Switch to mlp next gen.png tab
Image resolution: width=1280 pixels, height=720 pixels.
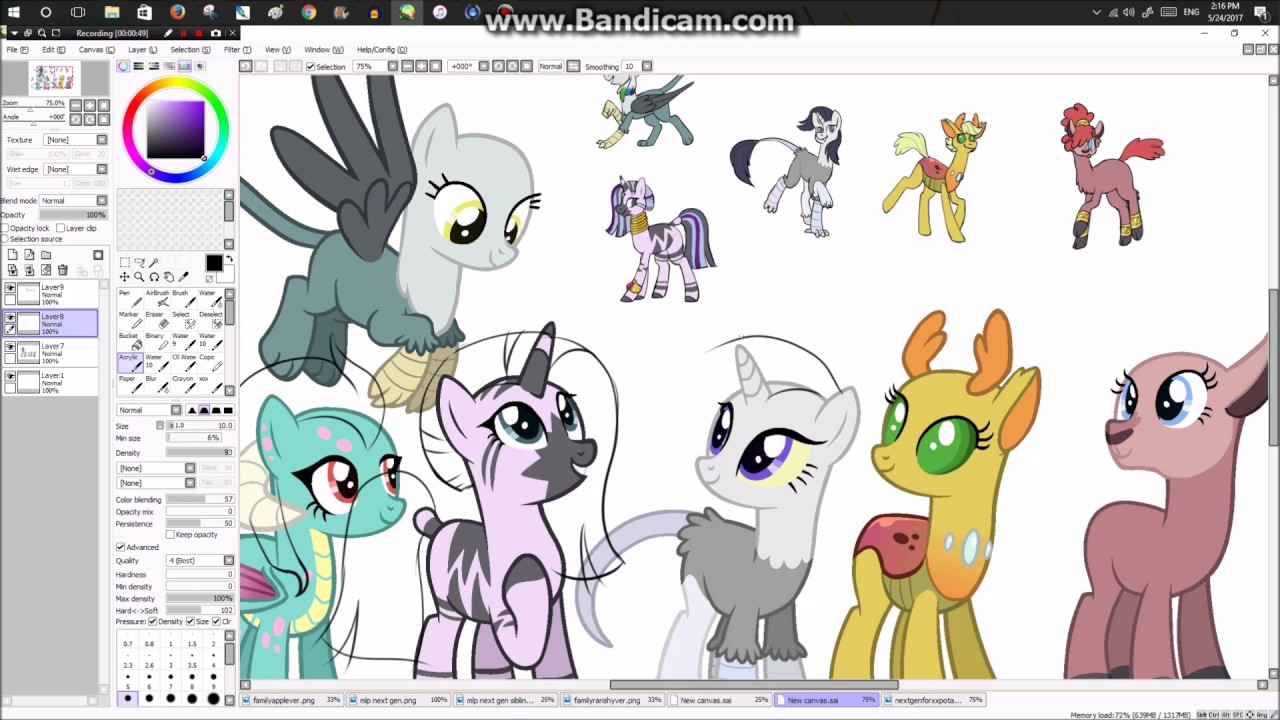[398, 700]
